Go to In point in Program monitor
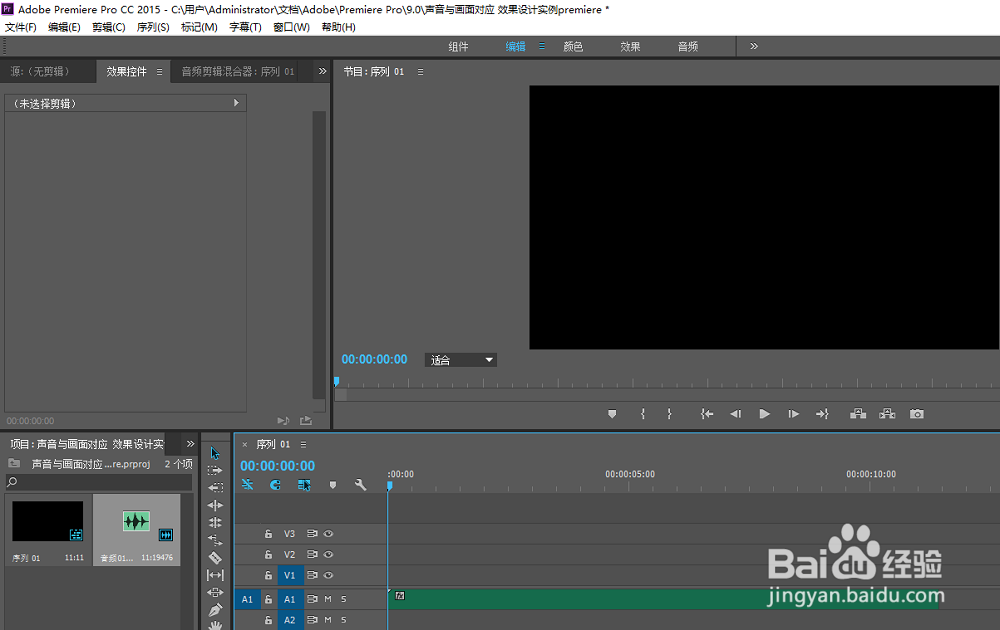 (x=707, y=414)
